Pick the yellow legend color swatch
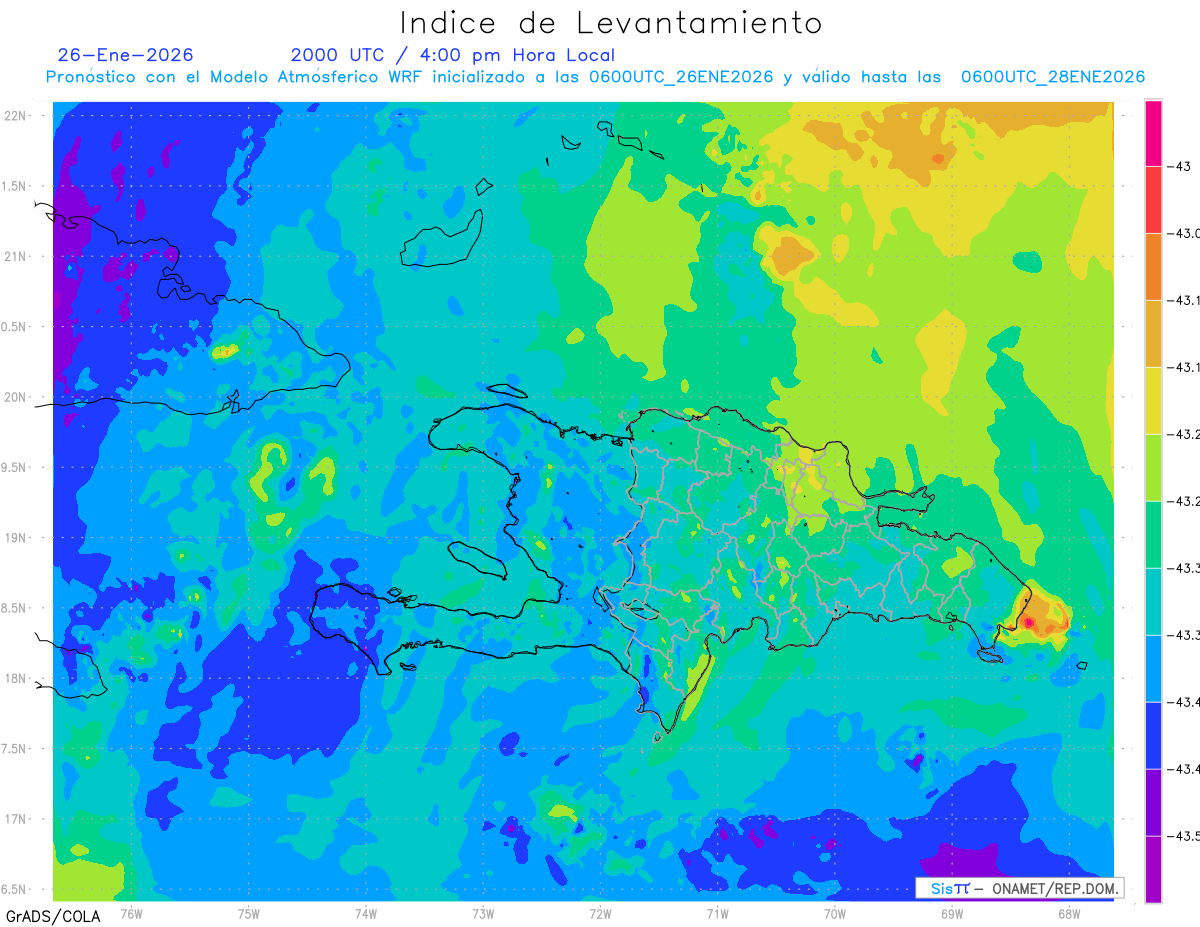This screenshot has height=927, width=1200. click(x=1153, y=401)
